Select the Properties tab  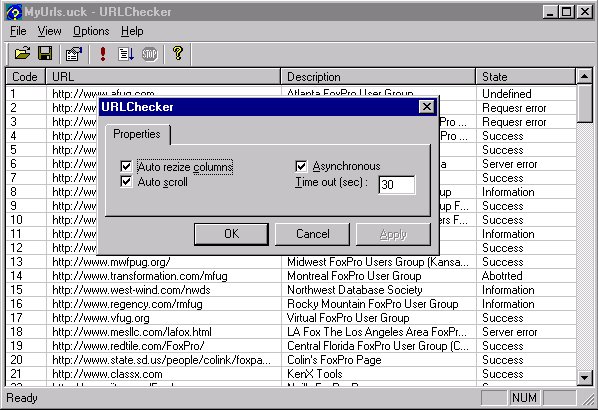point(137,134)
